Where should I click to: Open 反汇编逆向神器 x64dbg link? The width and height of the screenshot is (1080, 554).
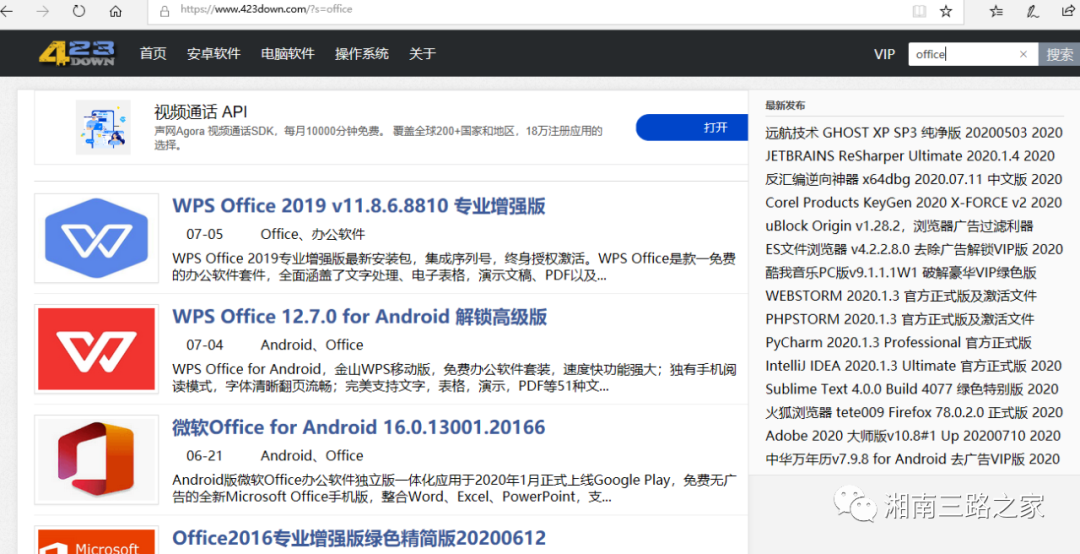coord(914,179)
